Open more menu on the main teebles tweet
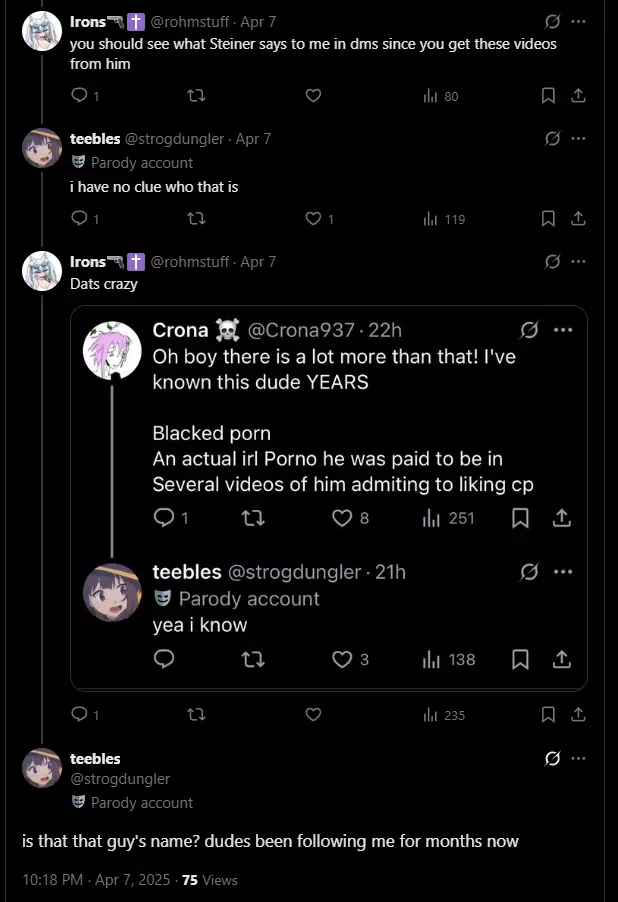The image size is (618, 902). [x=578, y=759]
